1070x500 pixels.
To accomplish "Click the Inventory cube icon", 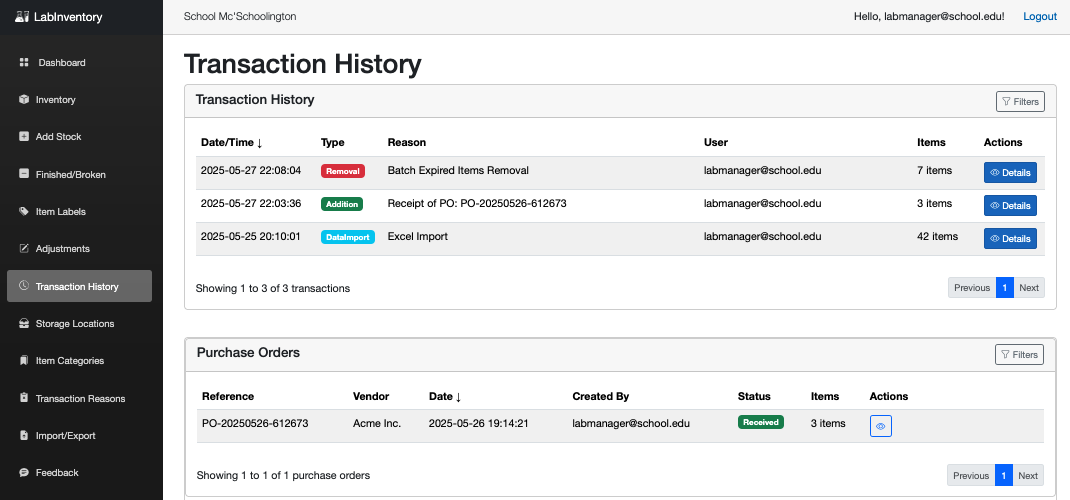I will (24, 100).
